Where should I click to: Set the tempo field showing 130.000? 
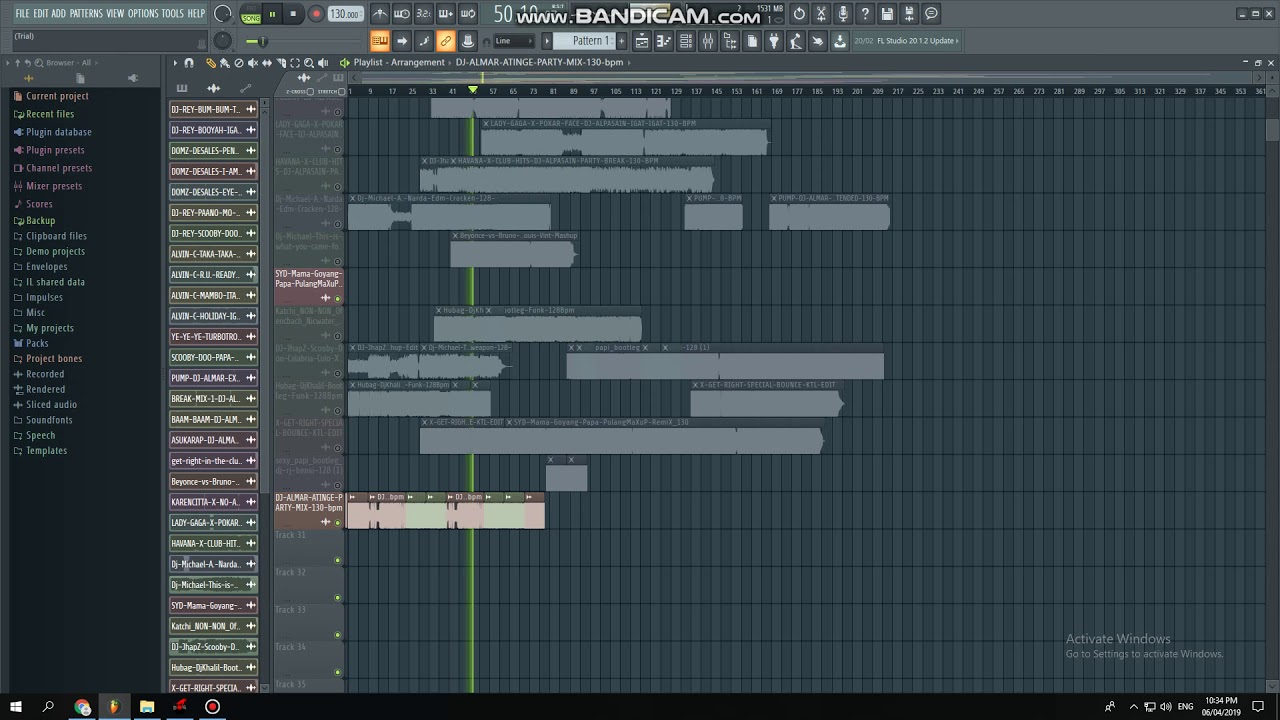click(x=345, y=14)
